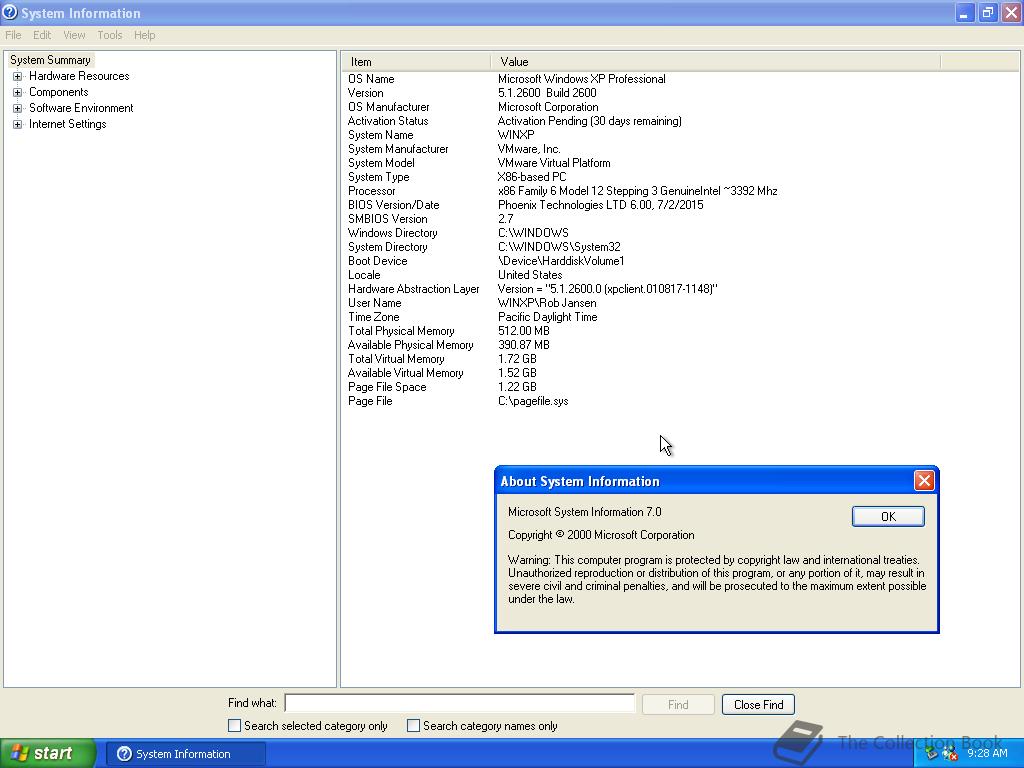This screenshot has height=768, width=1024.
Task: Click the System Information taskbar button
Action: (185, 754)
